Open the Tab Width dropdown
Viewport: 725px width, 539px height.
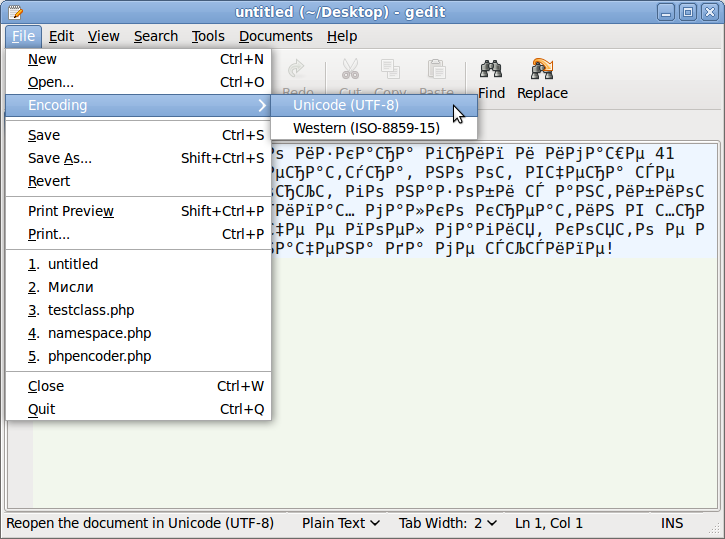coord(448,523)
